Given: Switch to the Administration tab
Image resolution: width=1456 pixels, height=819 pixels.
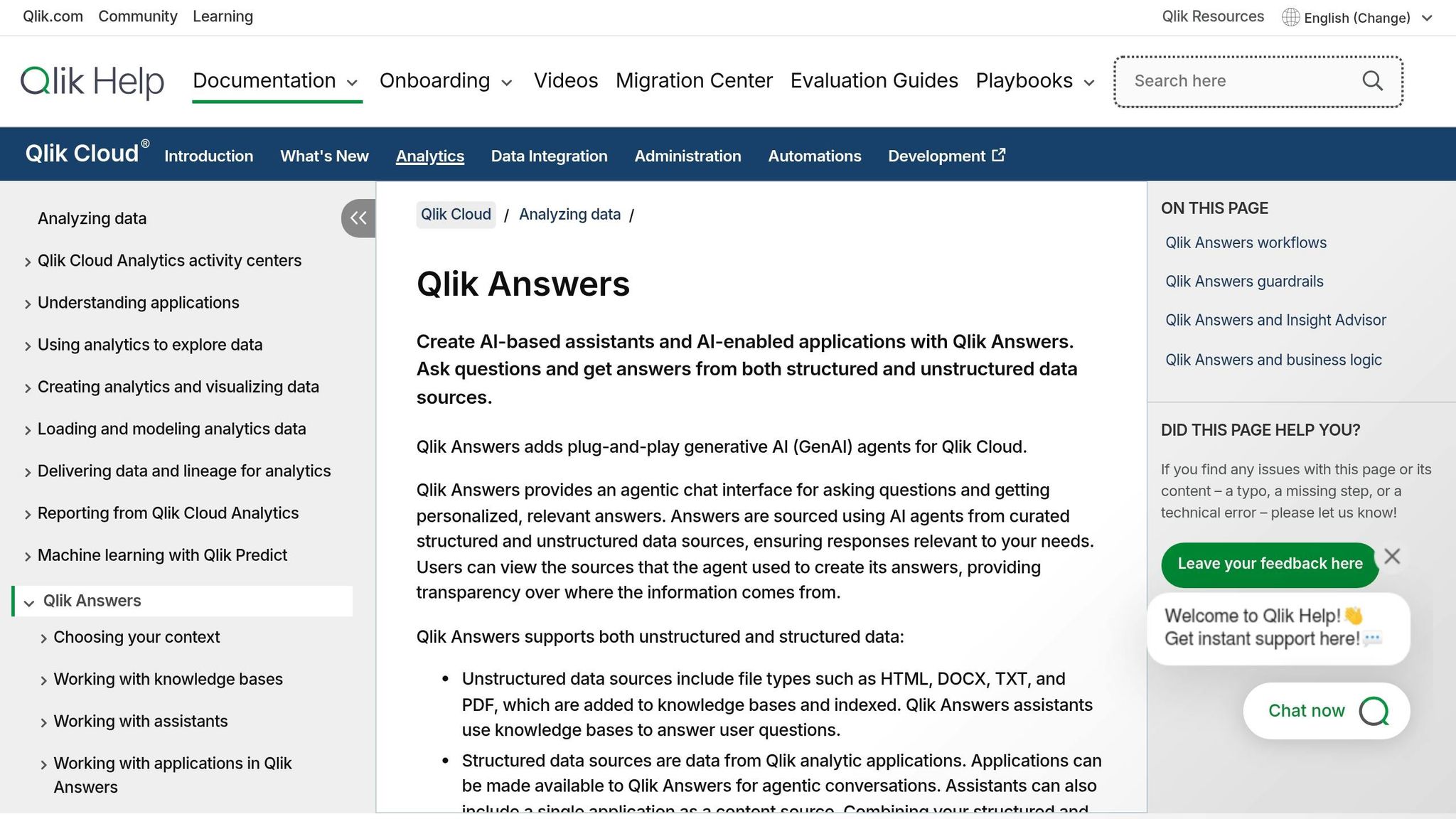Looking at the screenshot, I should coord(687,156).
